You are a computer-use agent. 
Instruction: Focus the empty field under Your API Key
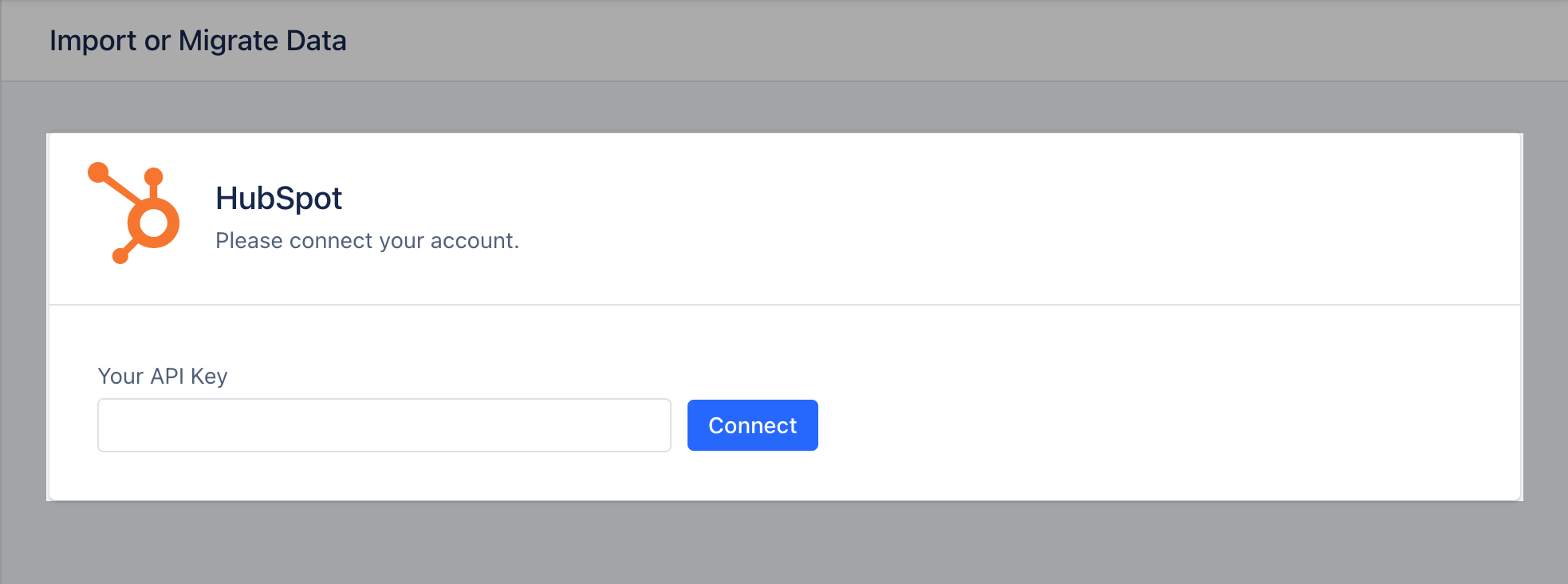tap(383, 424)
